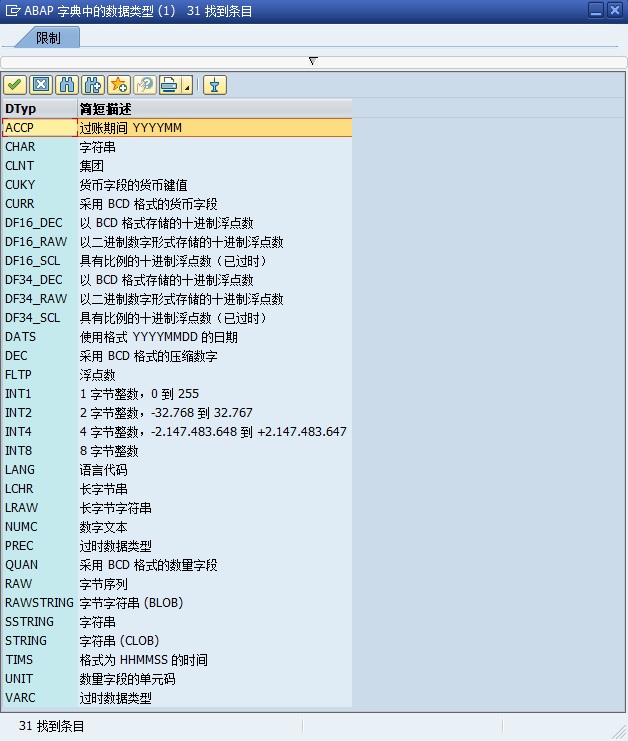Toggle the pin dialog icon
Screen dimensions: 628x741
coord(215,85)
